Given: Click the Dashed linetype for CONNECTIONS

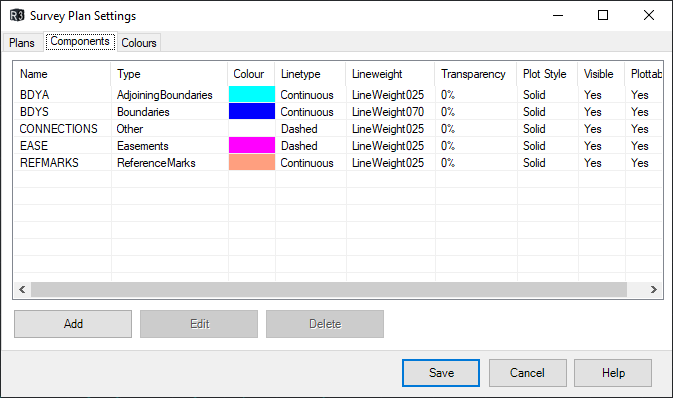Looking at the screenshot, I should 299,129.
